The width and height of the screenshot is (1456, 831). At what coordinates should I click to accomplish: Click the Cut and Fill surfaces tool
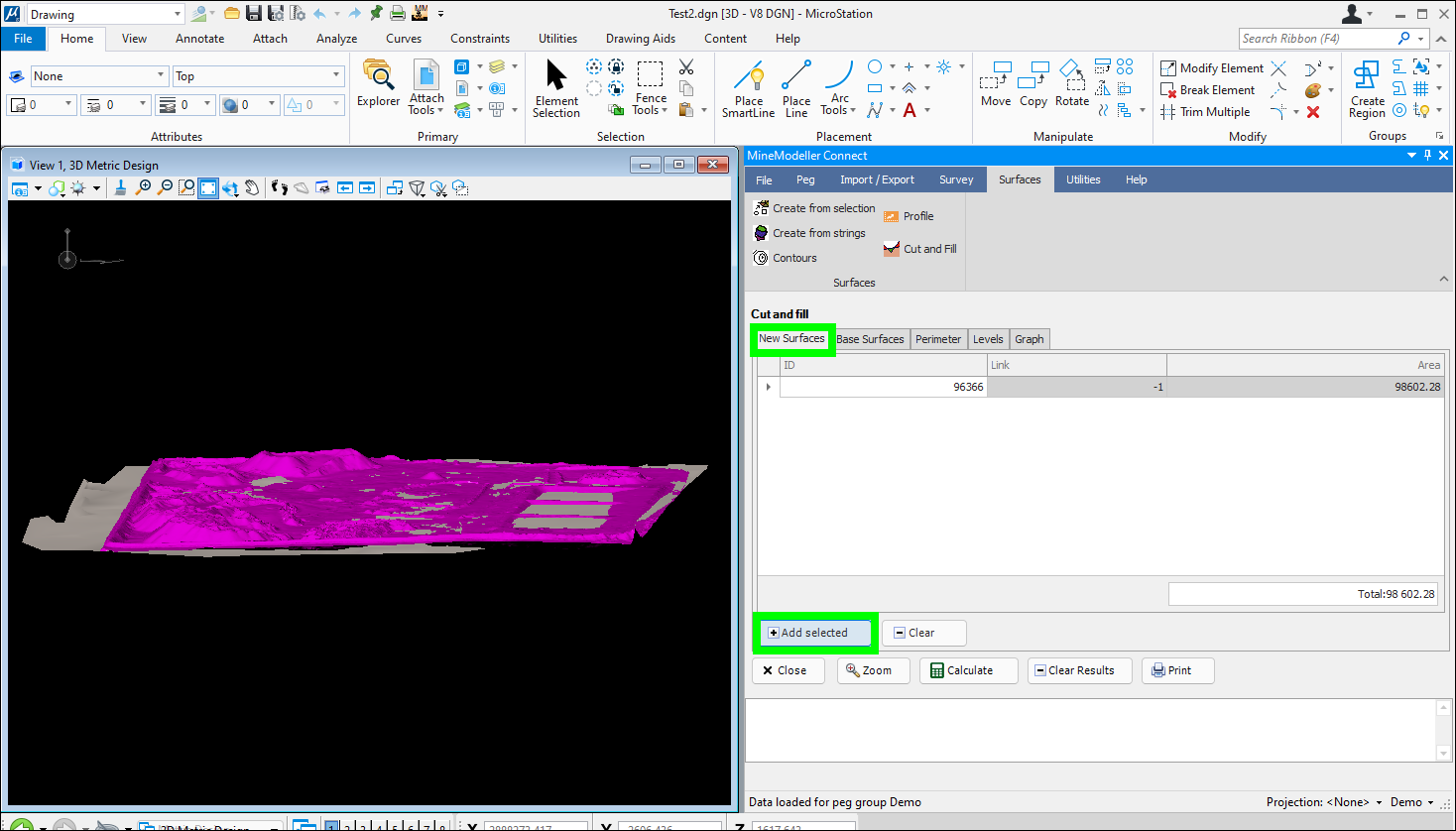(x=920, y=249)
